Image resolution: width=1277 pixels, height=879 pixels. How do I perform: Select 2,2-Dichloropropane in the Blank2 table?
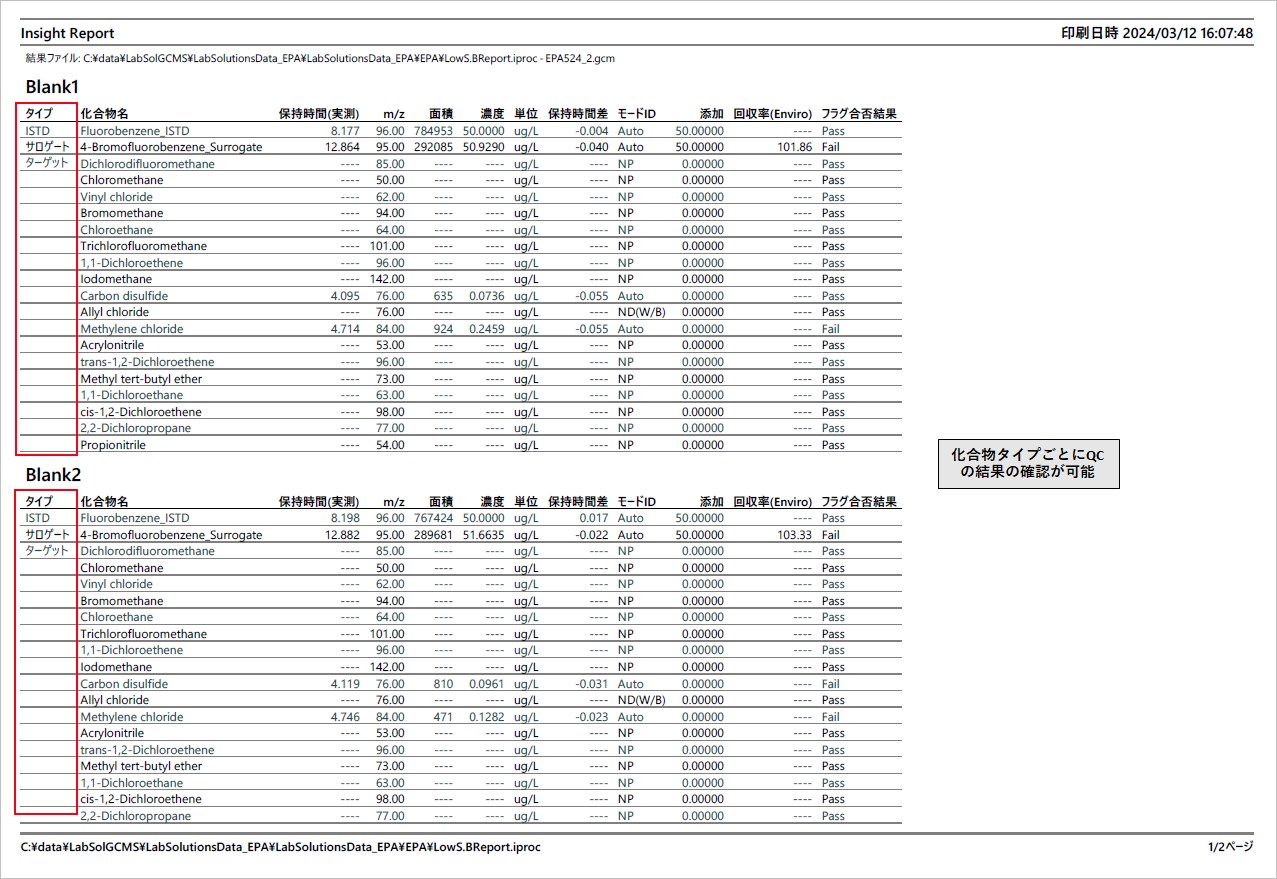(x=135, y=816)
